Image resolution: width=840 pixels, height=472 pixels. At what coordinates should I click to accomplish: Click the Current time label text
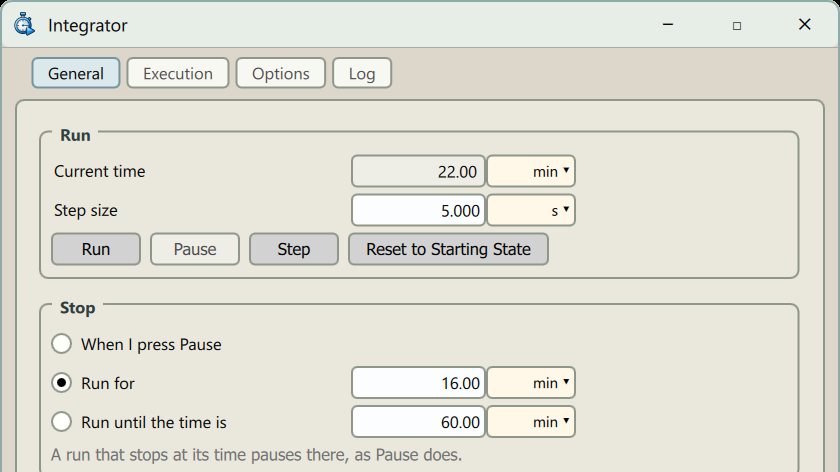point(100,171)
